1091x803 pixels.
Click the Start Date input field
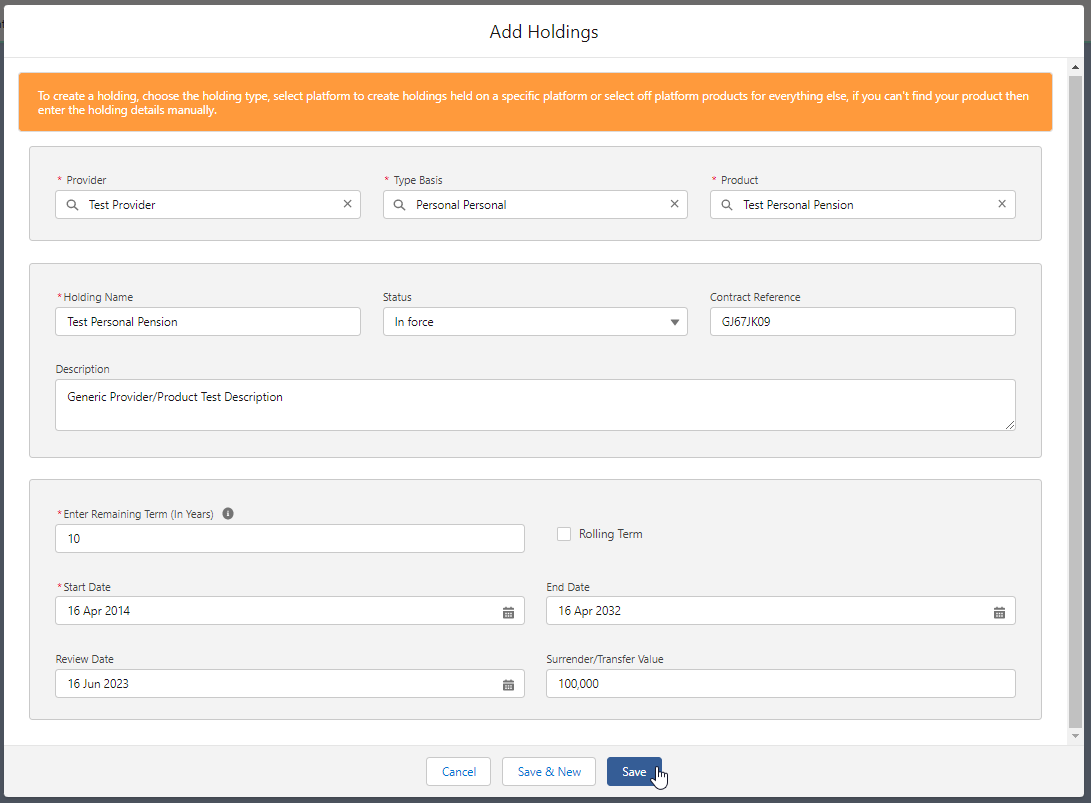click(289, 611)
